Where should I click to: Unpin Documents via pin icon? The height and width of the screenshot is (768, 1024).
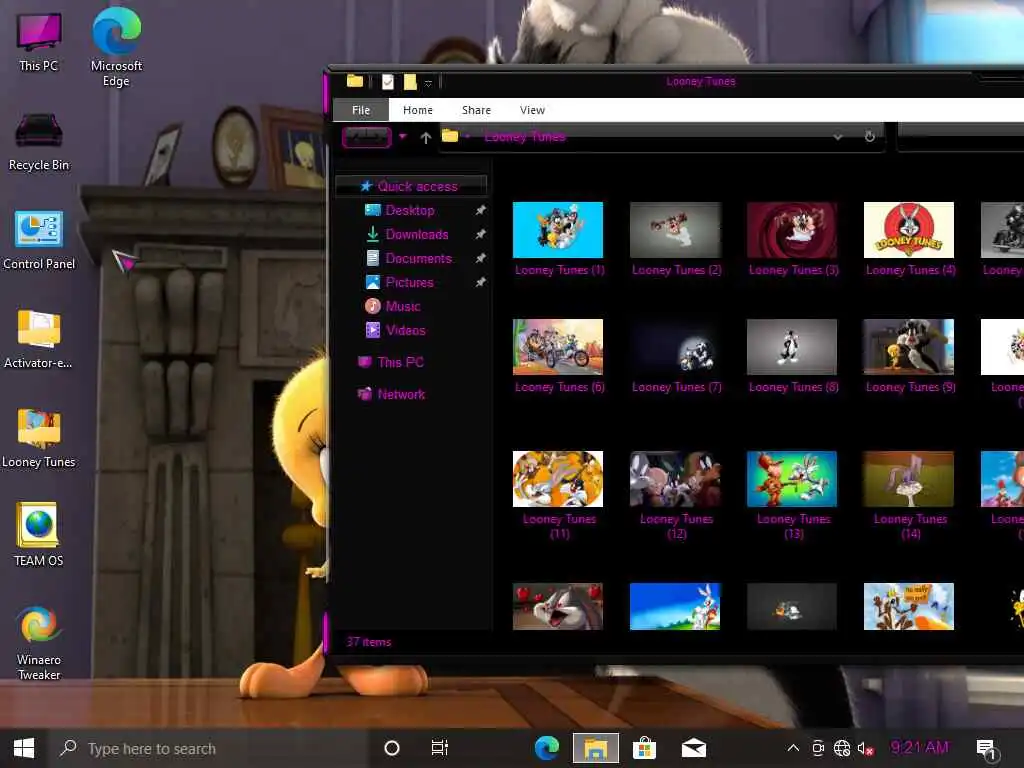[480, 259]
